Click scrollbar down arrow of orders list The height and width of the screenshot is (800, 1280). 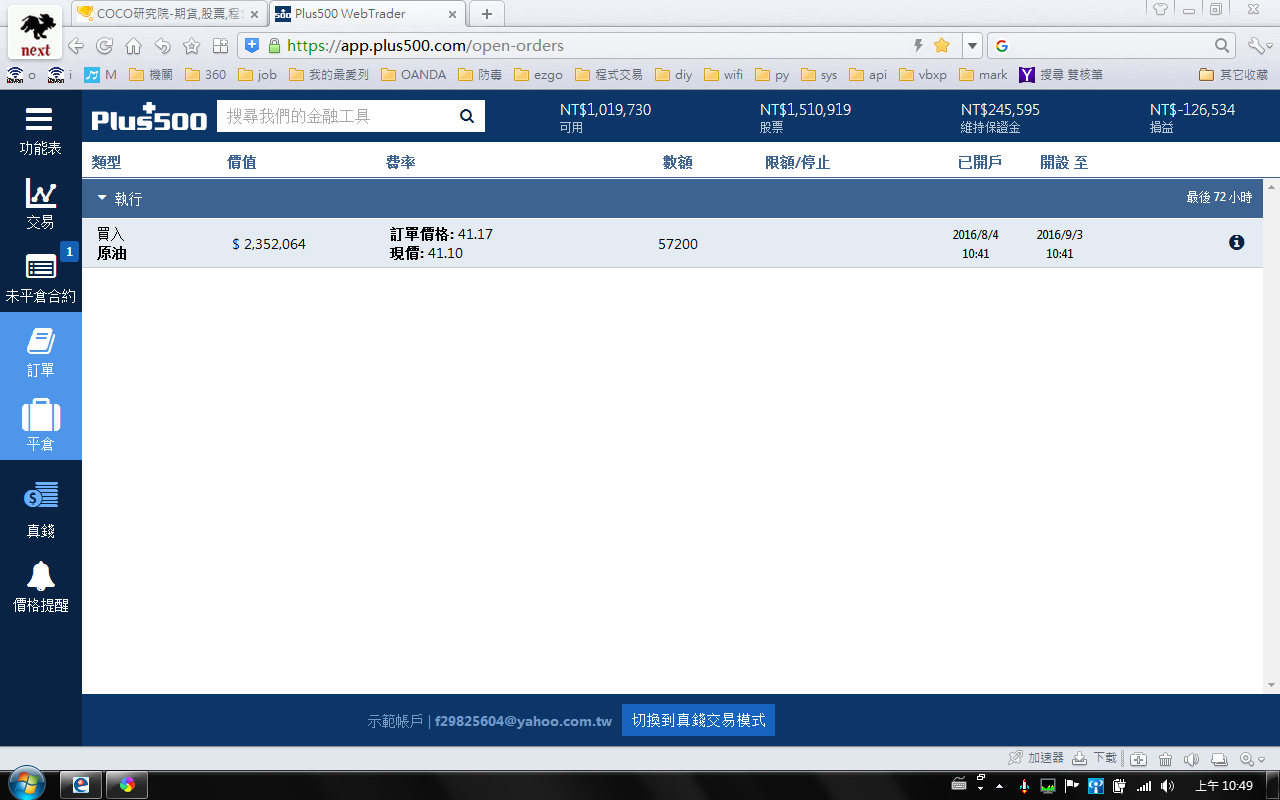point(1271,685)
